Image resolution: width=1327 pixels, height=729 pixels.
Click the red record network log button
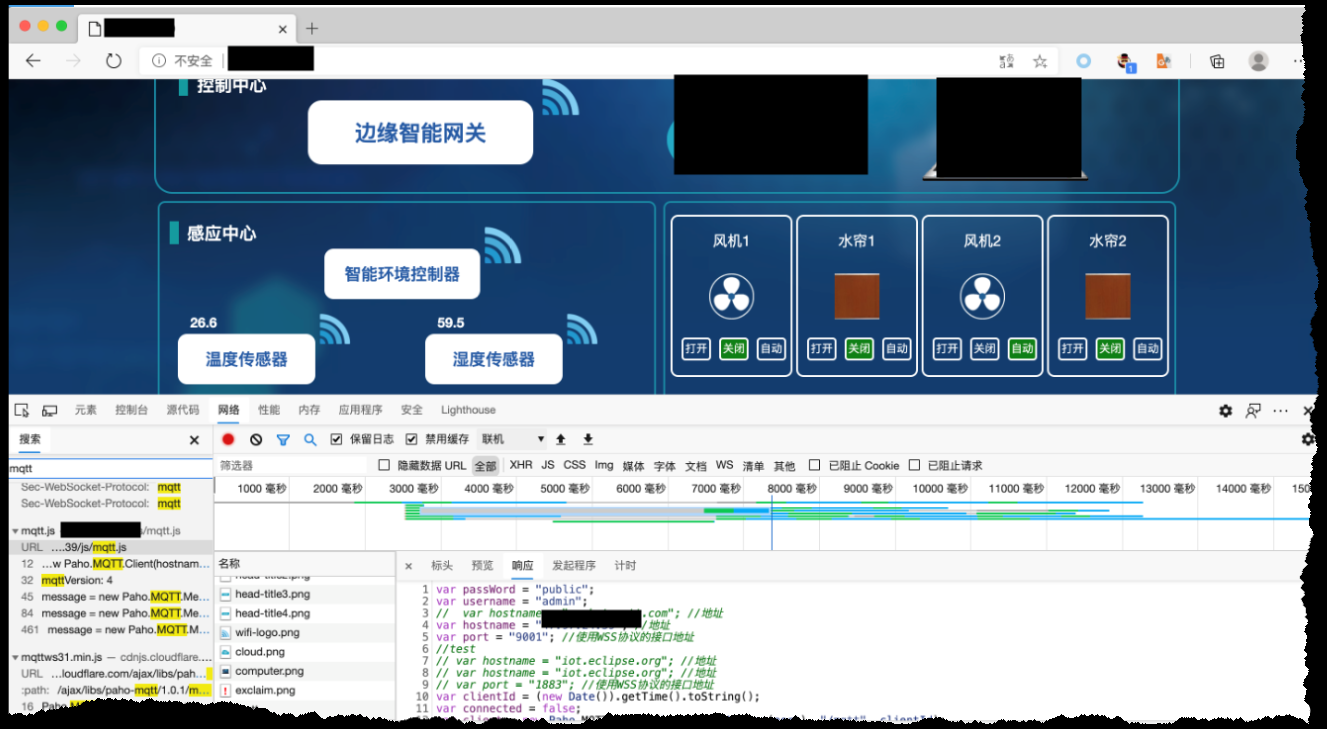click(228, 439)
